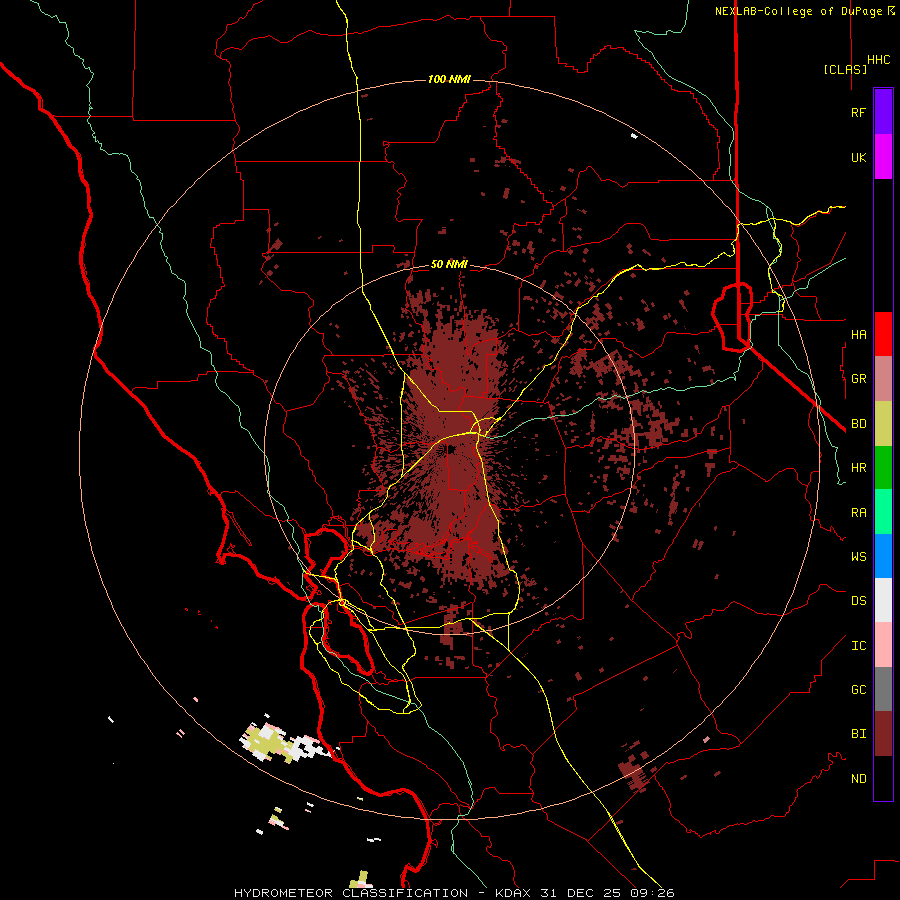Click the WS blue color swatch
This screenshot has height=900, width=900.
click(x=883, y=556)
